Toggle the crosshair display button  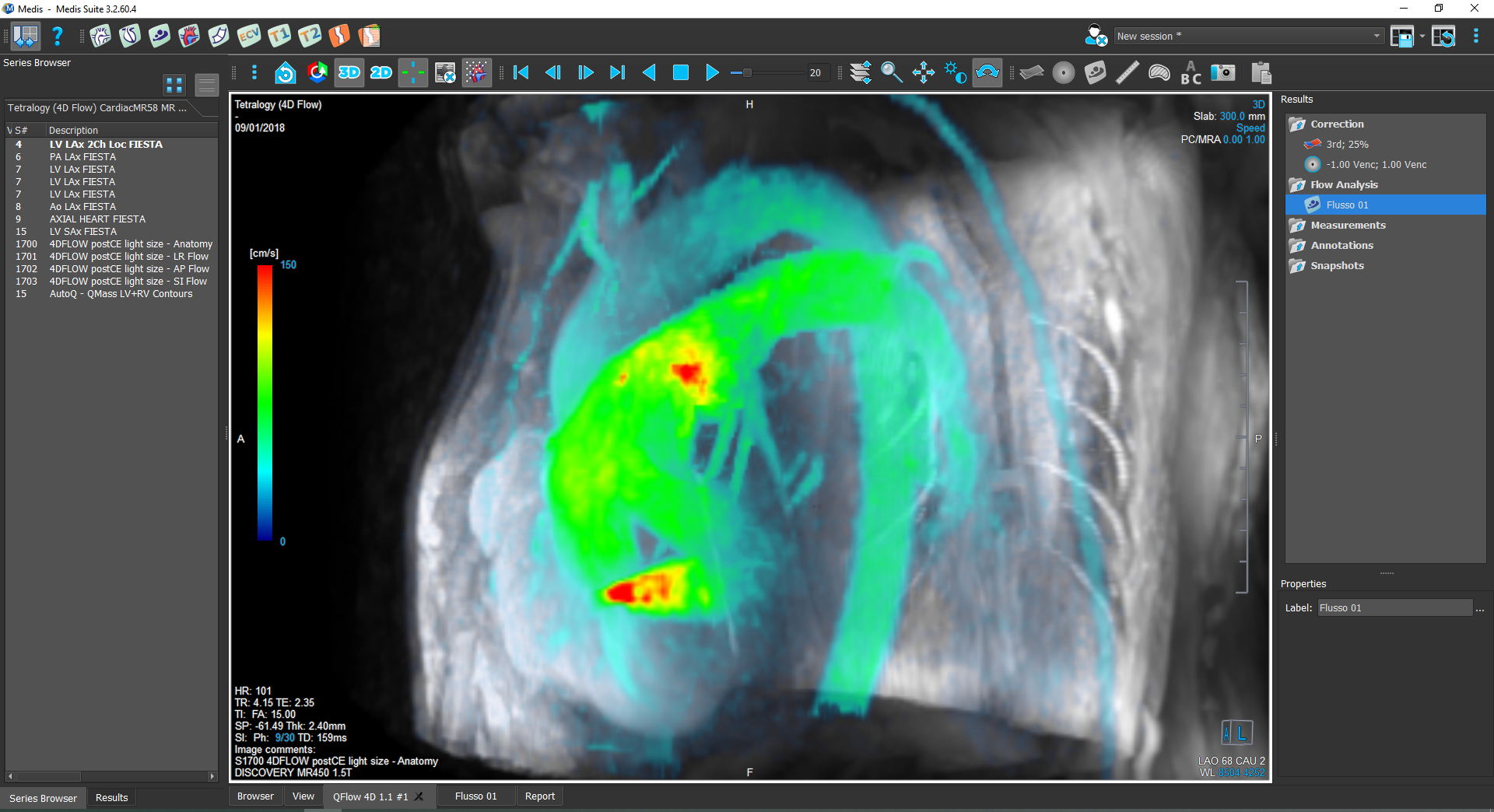[413, 72]
